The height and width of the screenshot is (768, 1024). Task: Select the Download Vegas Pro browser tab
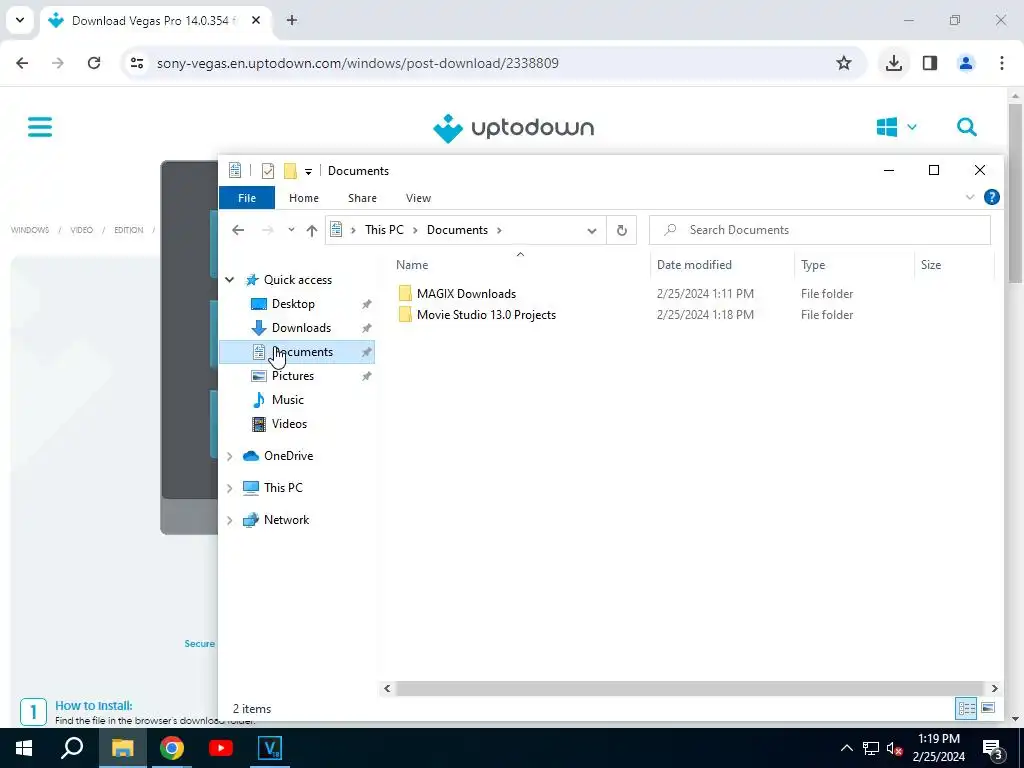coord(156,20)
